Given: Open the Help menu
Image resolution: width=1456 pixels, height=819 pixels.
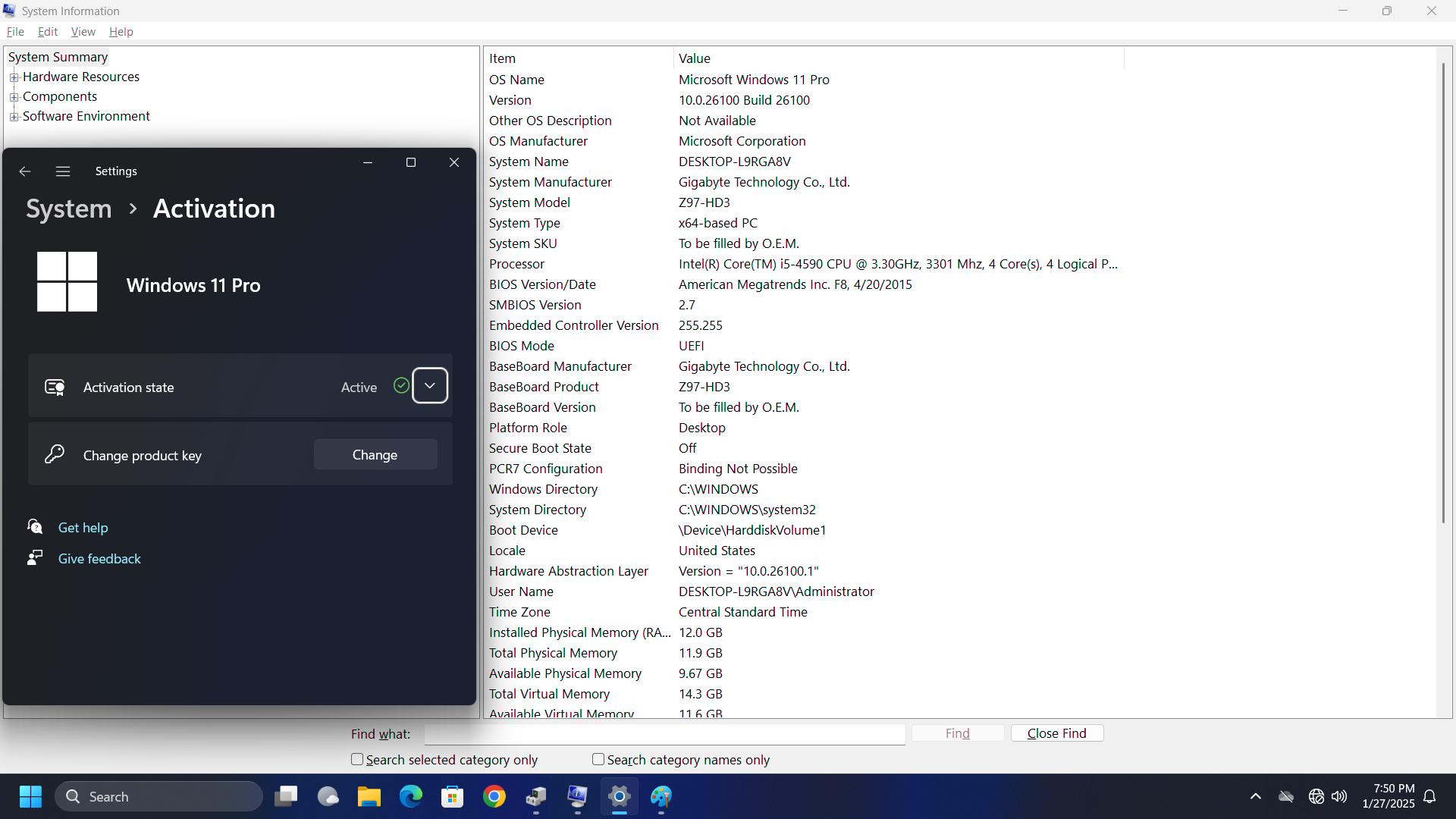Looking at the screenshot, I should (121, 32).
